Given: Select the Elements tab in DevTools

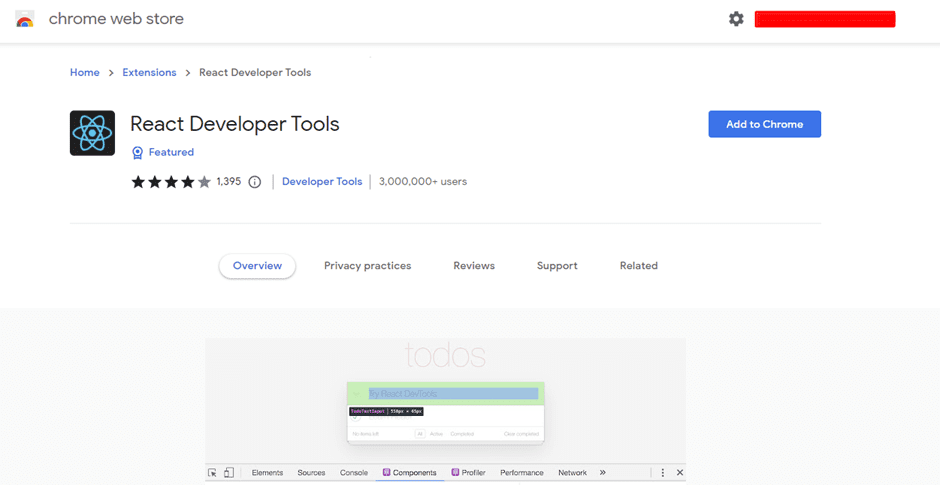Looking at the screenshot, I should (x=267, y=472).
